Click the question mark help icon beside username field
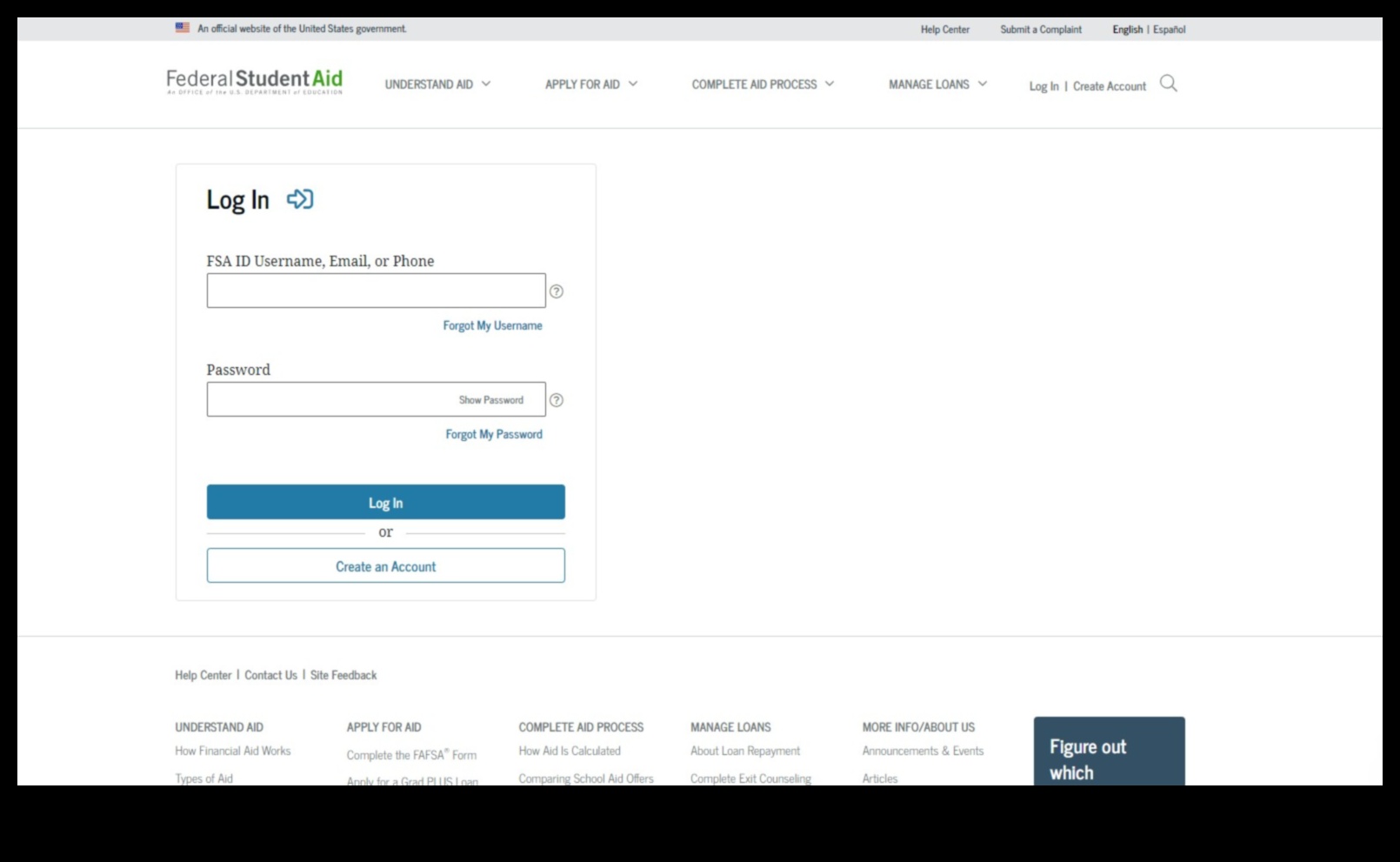Viewport: 1400px width, 862px height. coord(557,291)
